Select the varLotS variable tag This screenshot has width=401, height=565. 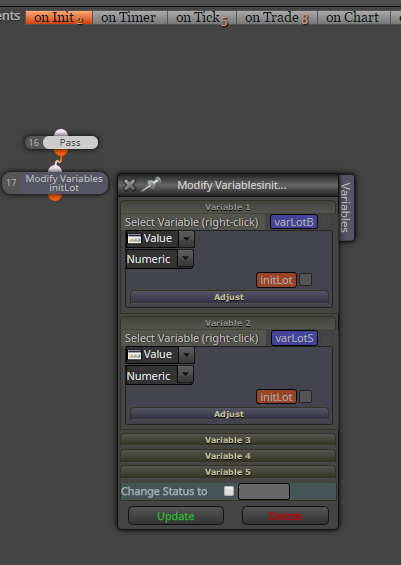pos(294,338)
